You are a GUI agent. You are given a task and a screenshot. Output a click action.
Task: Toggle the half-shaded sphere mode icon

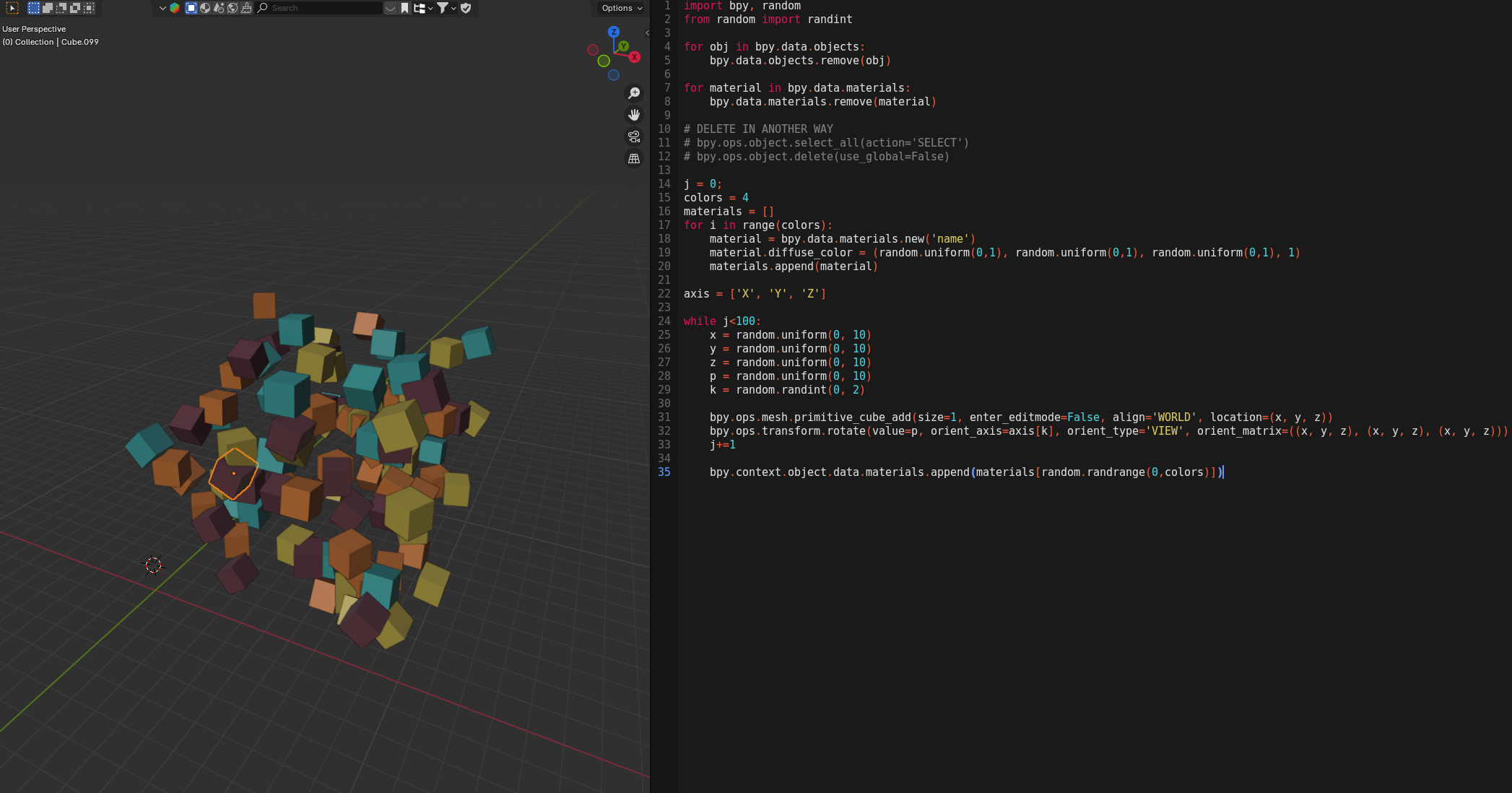click(x=205, y=8)
